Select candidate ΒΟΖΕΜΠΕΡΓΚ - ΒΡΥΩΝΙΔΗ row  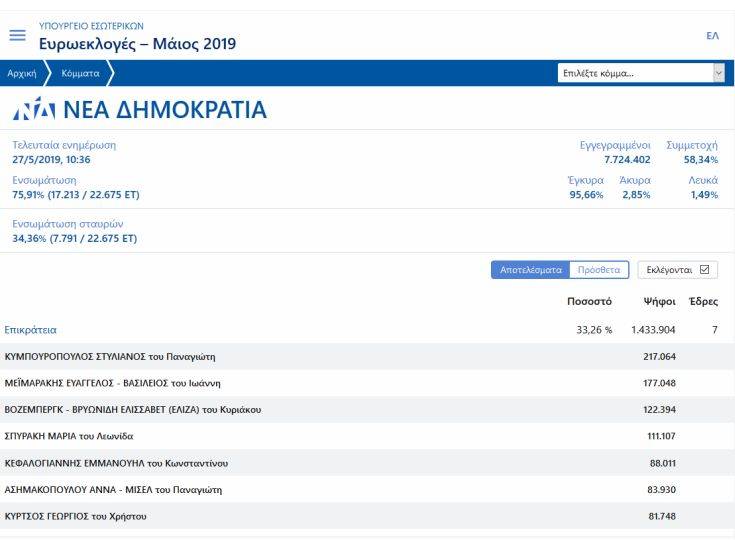click(133, 410)
